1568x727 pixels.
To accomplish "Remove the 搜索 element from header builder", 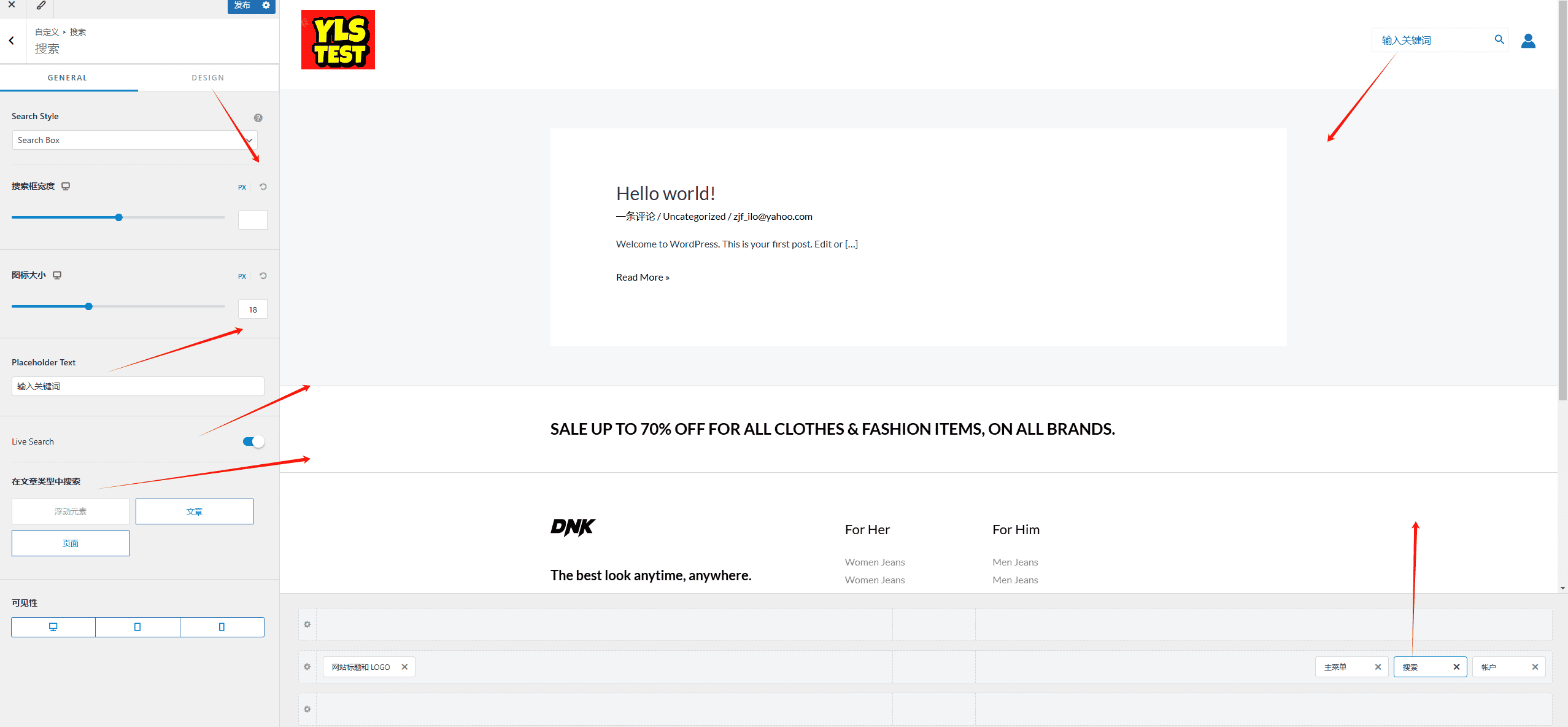I will click(1456, 667).
